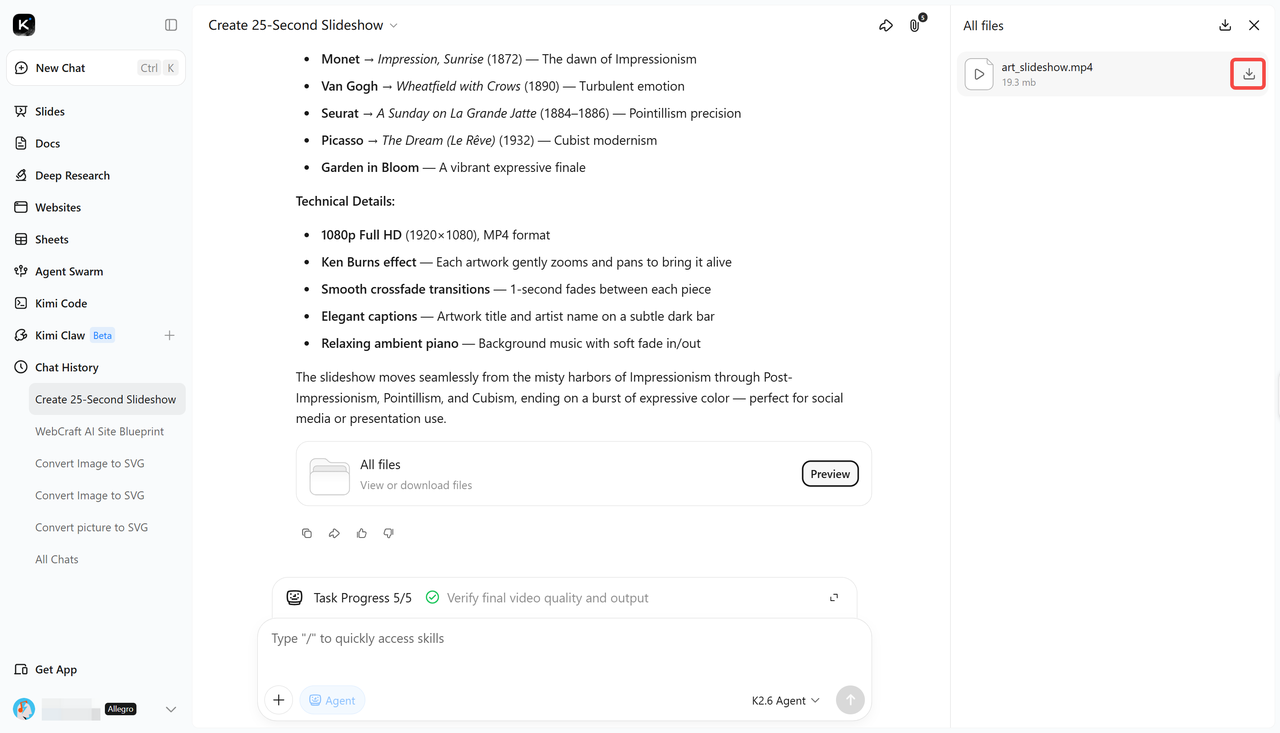Play the art_slideshow.mp4 preview icon
The width and height of the screenshot is (1280, 733).
(x=979, y=74)
